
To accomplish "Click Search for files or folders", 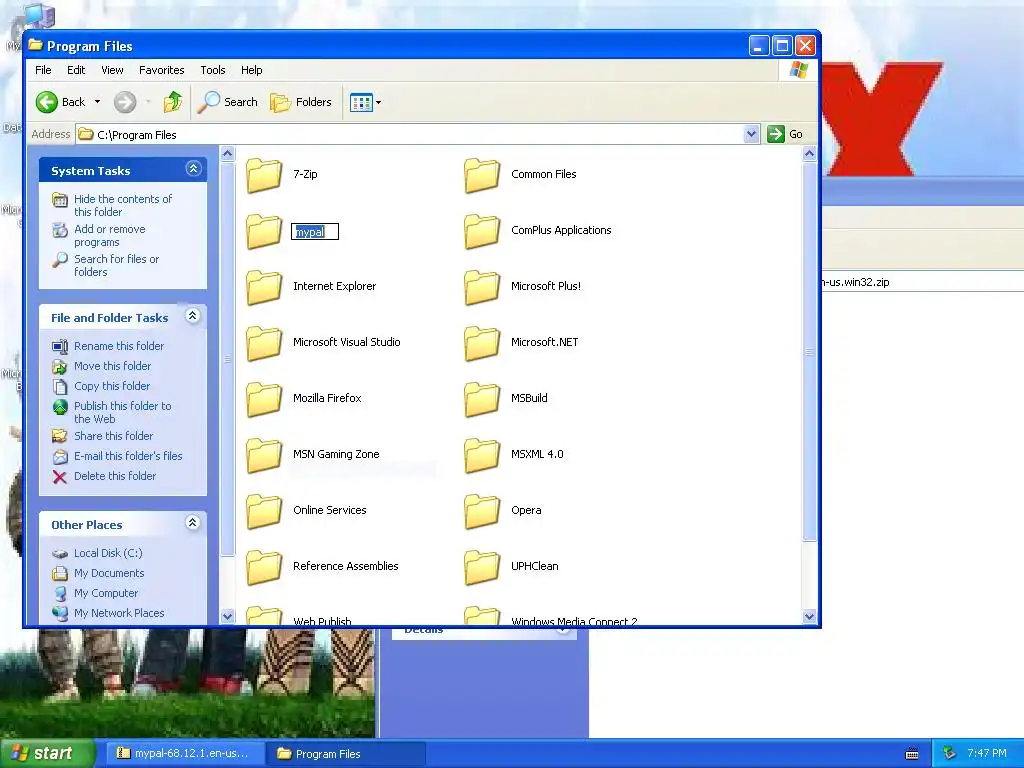I will click(116, 265).
